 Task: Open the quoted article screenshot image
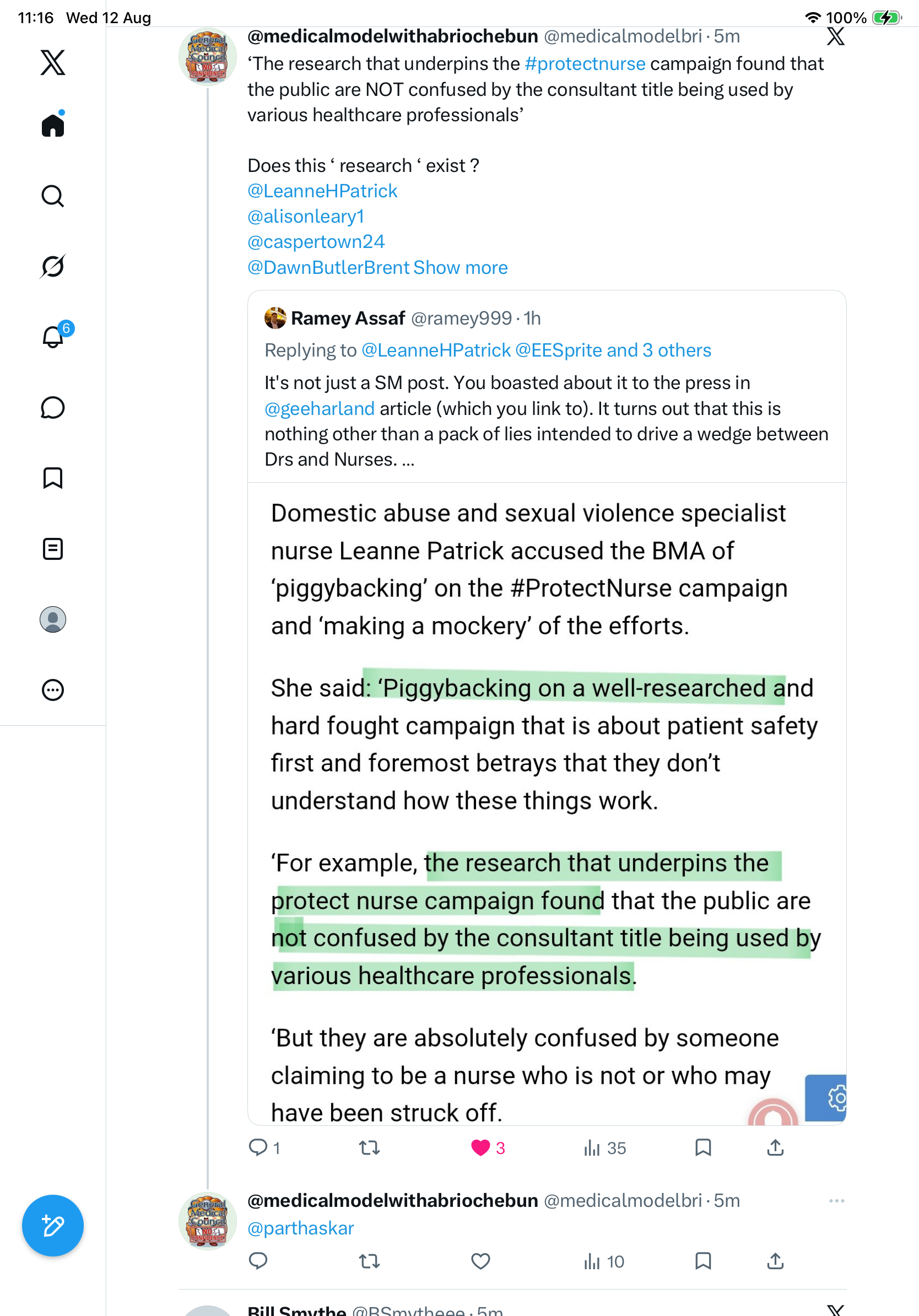tap(547, 803)
